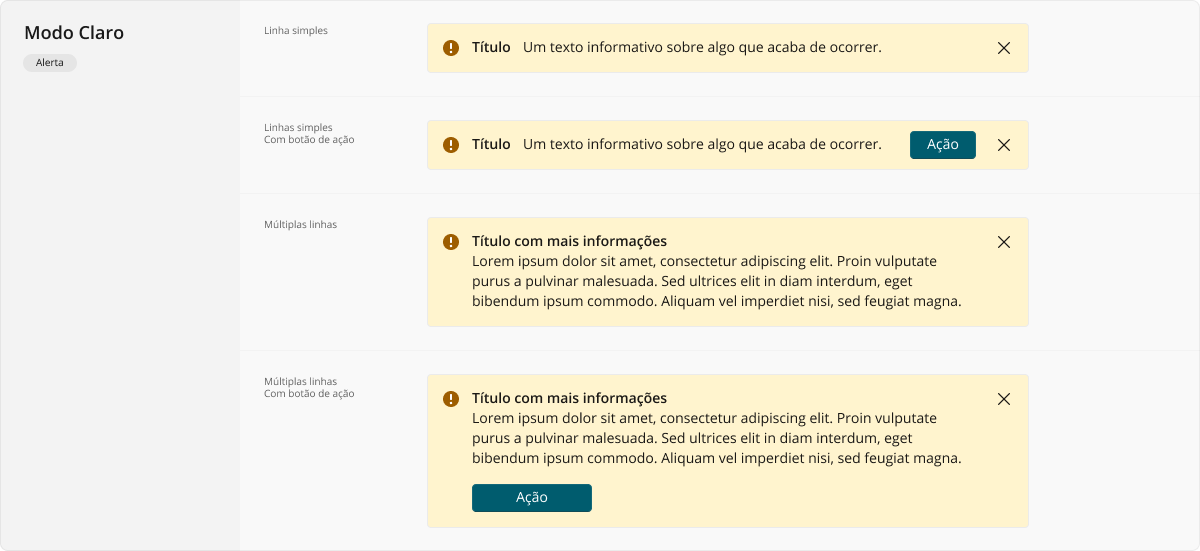Close the alert labeled 'Linha simples'

click(1004, 48)
